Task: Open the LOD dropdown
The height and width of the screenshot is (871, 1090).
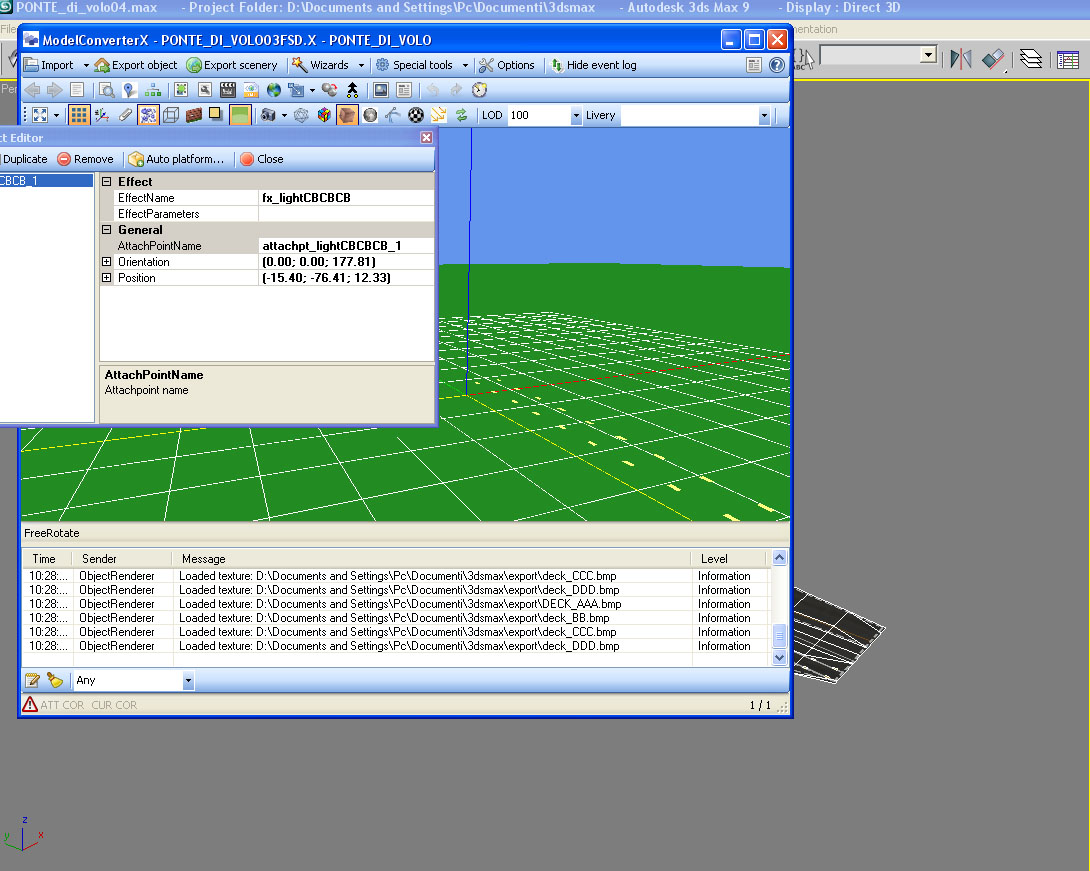Action: tap(575, 116)
